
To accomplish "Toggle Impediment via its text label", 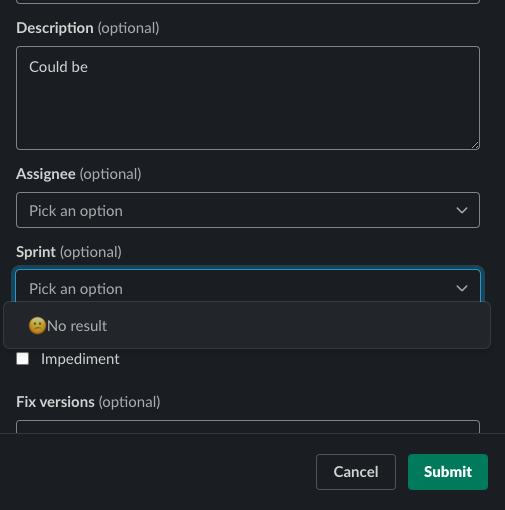I will coord(80,359).
